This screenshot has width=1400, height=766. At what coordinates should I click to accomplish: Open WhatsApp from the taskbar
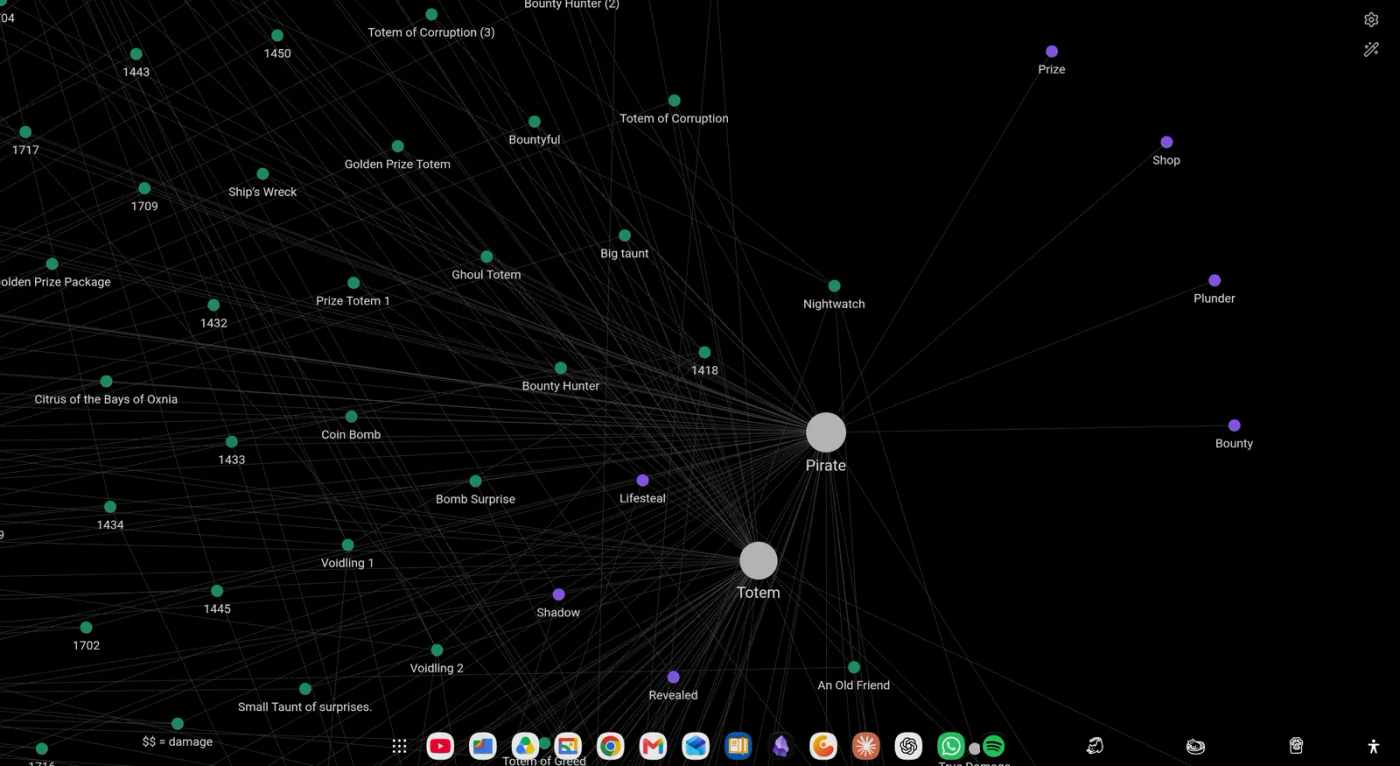tap(951, 746)
